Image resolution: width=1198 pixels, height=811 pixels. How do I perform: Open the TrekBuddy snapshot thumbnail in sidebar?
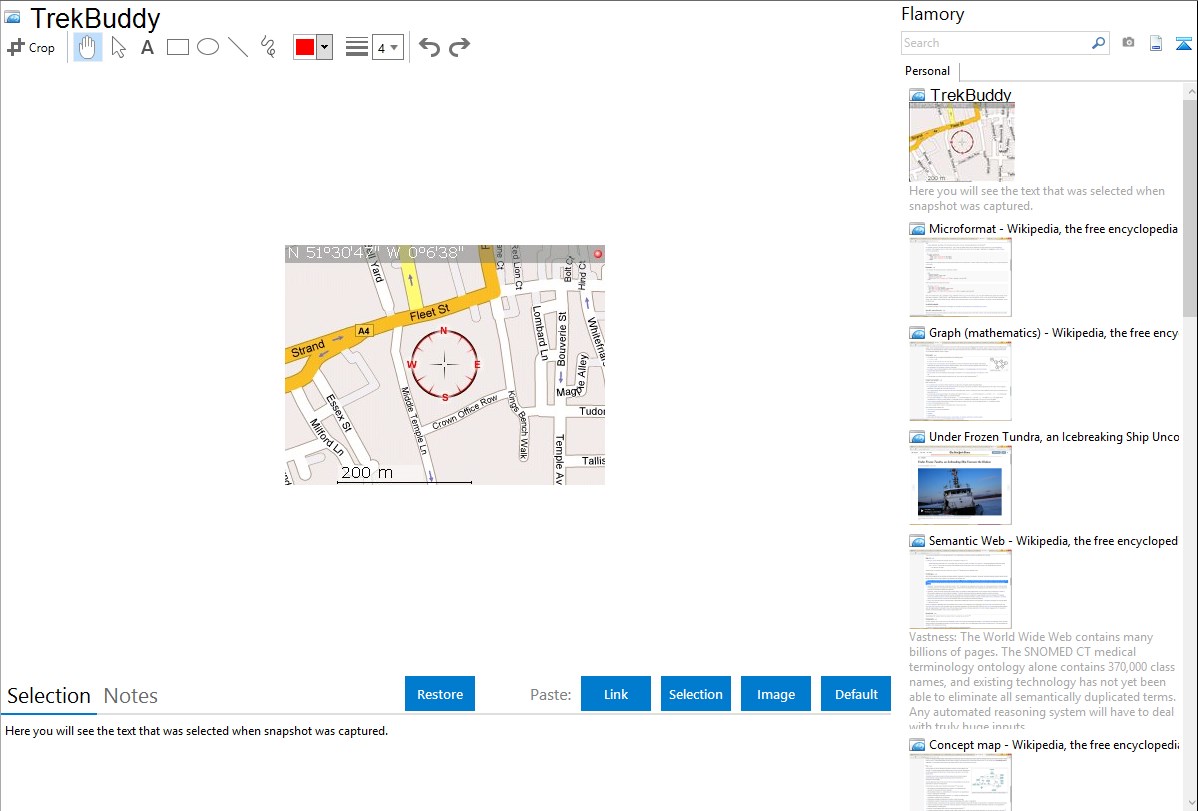coord(962,142)
